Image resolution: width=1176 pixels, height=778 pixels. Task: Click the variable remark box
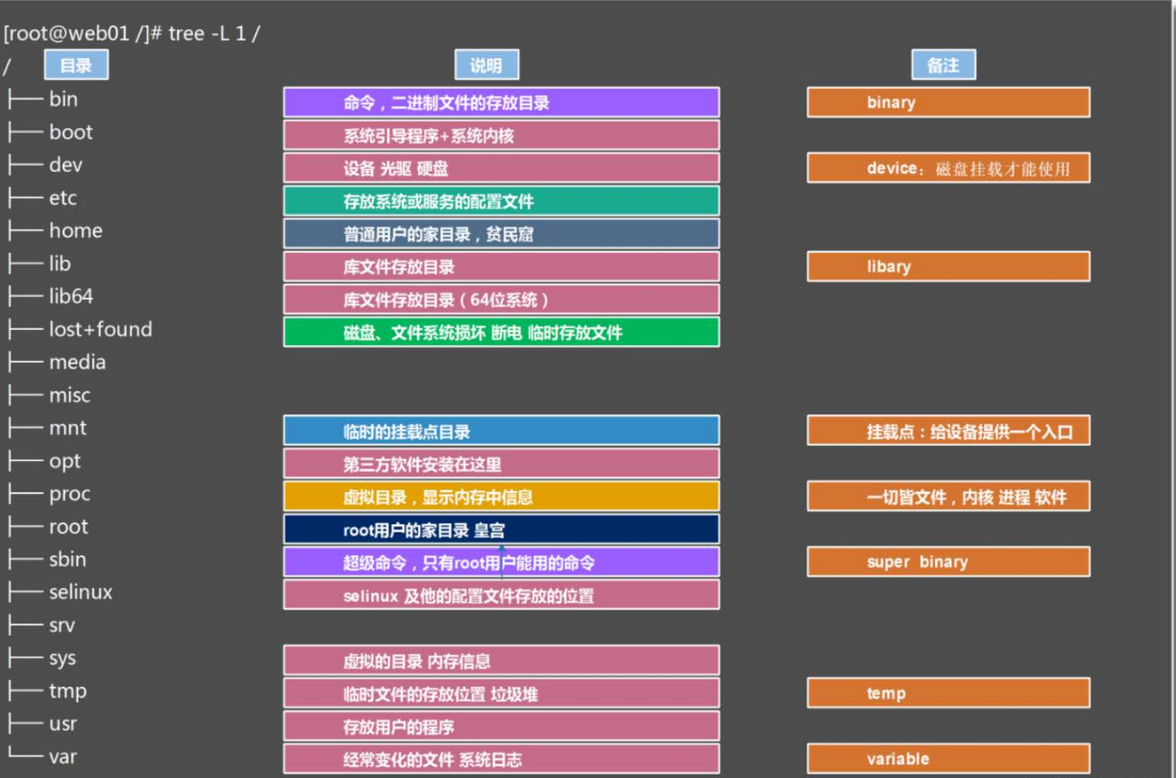(x=947, y=758)
